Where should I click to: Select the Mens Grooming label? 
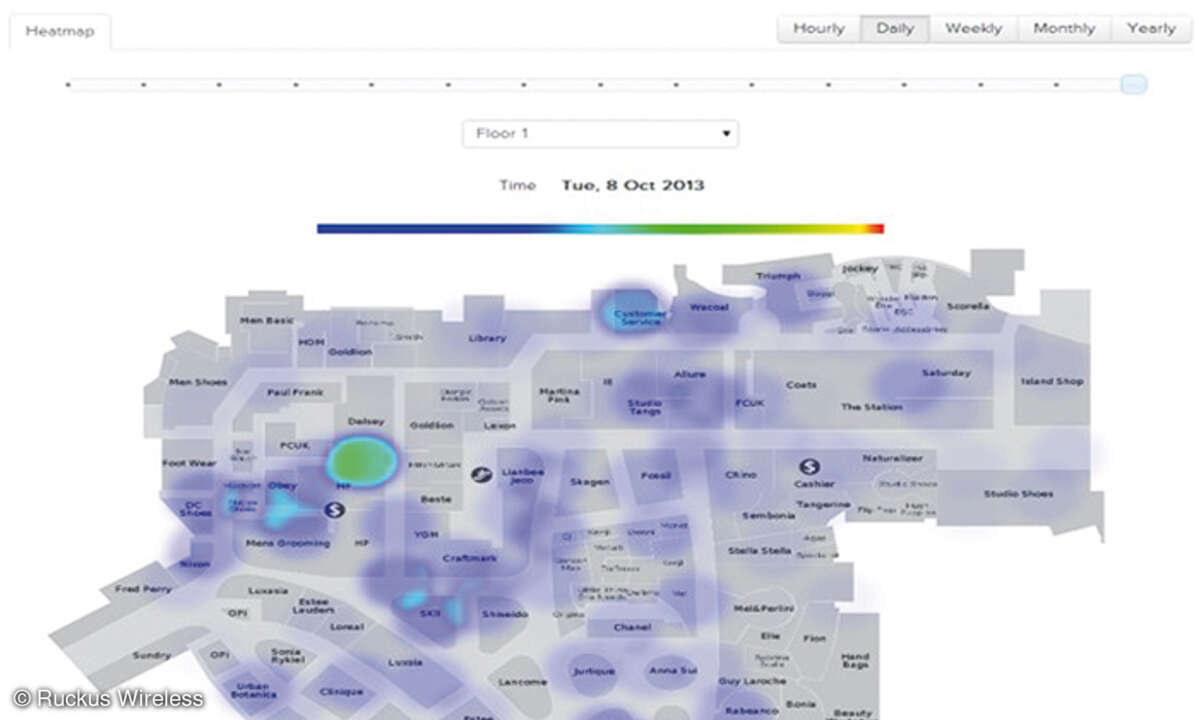[288, 543]
